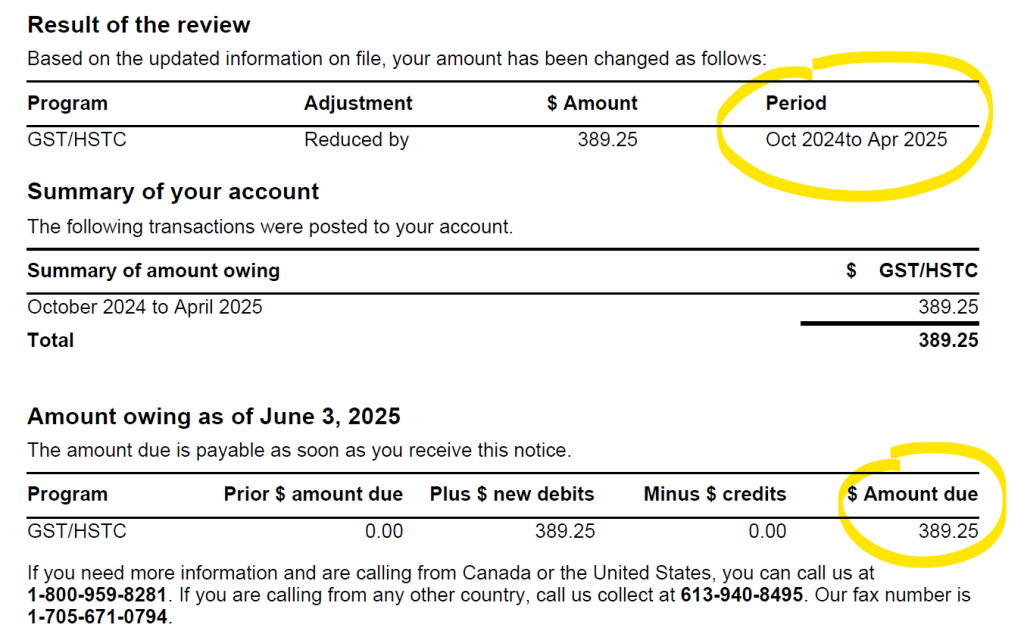
Task: Click the "Minus $ credits" column header
Action: pos(715,494)
